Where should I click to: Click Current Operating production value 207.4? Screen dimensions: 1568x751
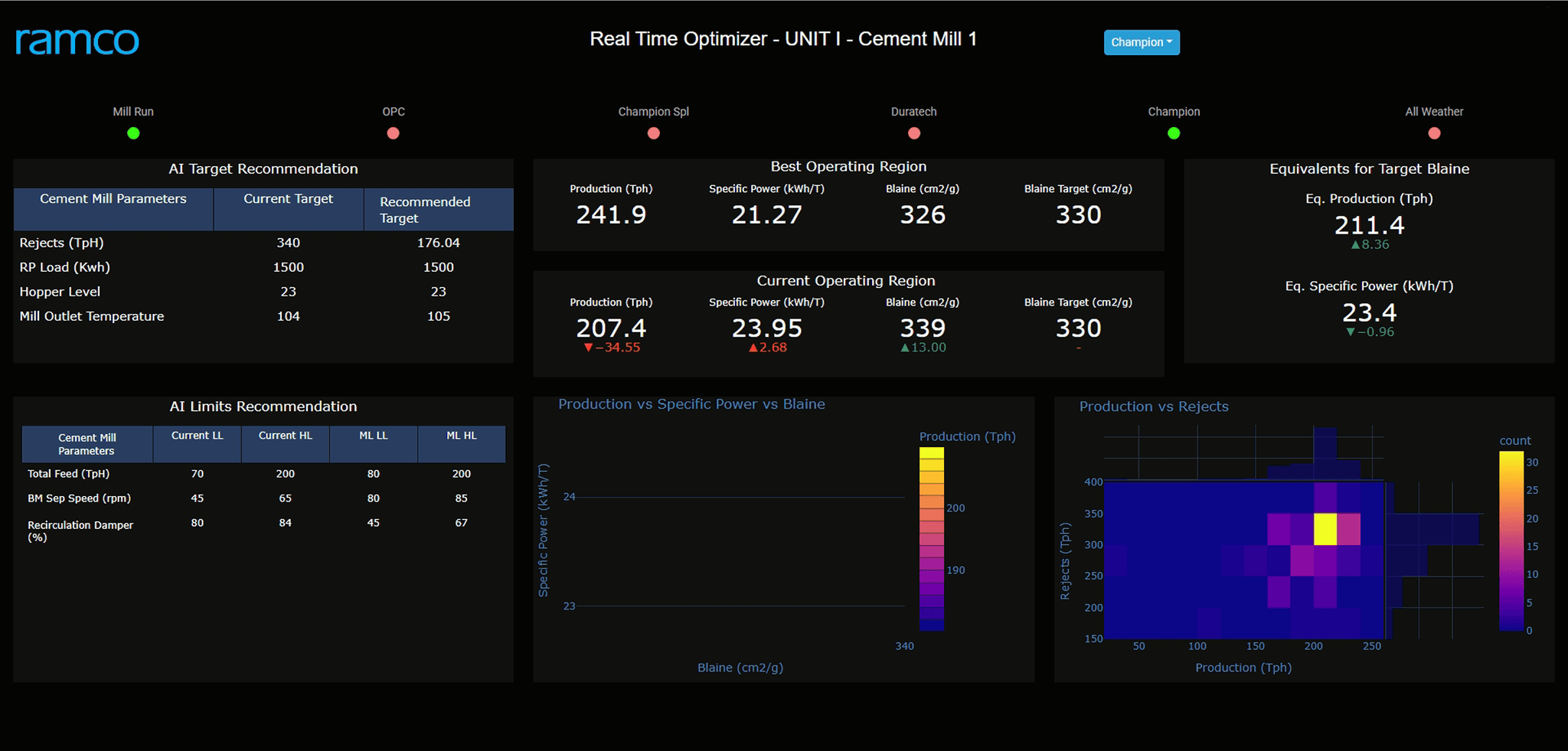[611, 328]
